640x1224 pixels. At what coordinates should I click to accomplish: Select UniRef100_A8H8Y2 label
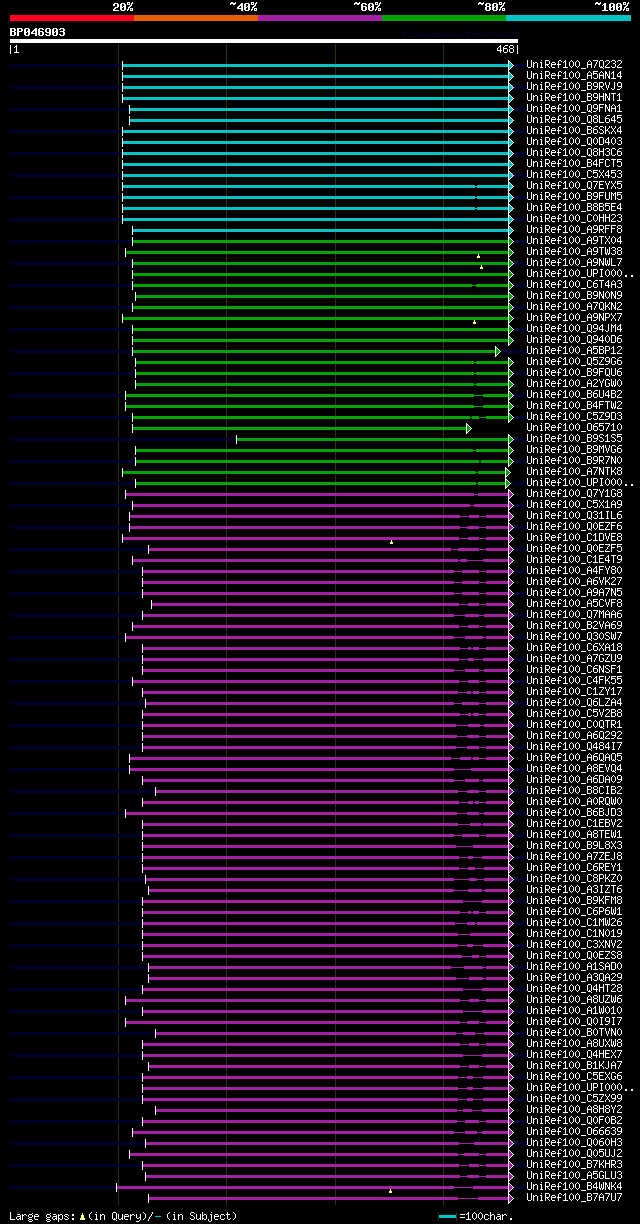tap(574, 1110)
